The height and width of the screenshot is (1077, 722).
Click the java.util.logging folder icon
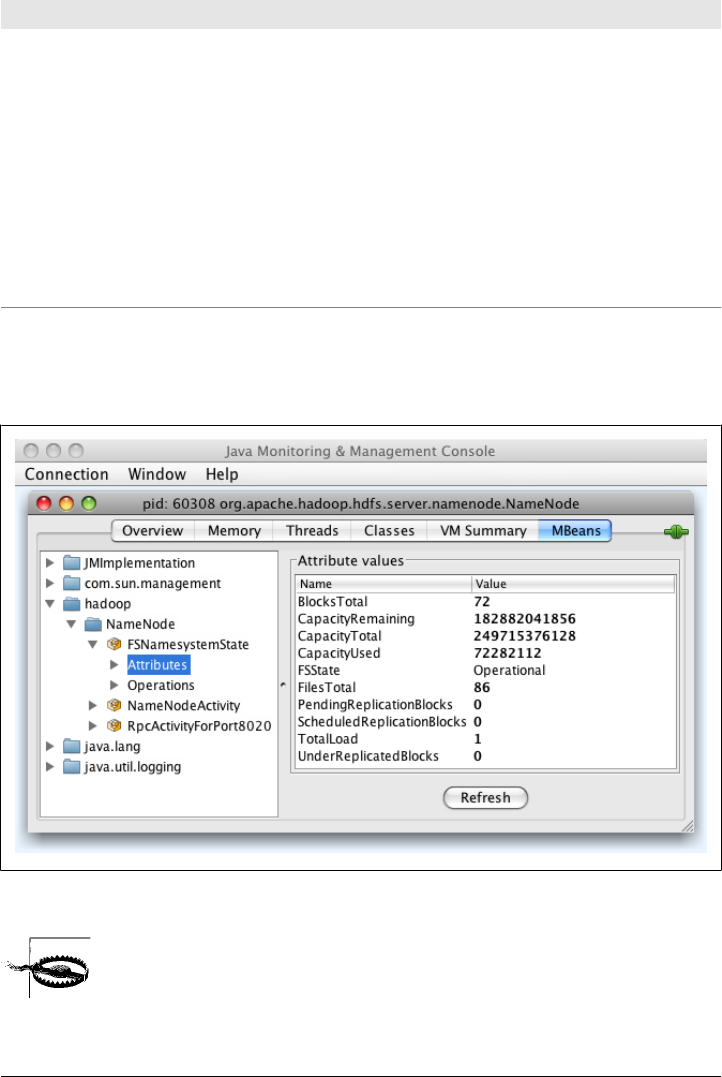(x=71, y=767)
